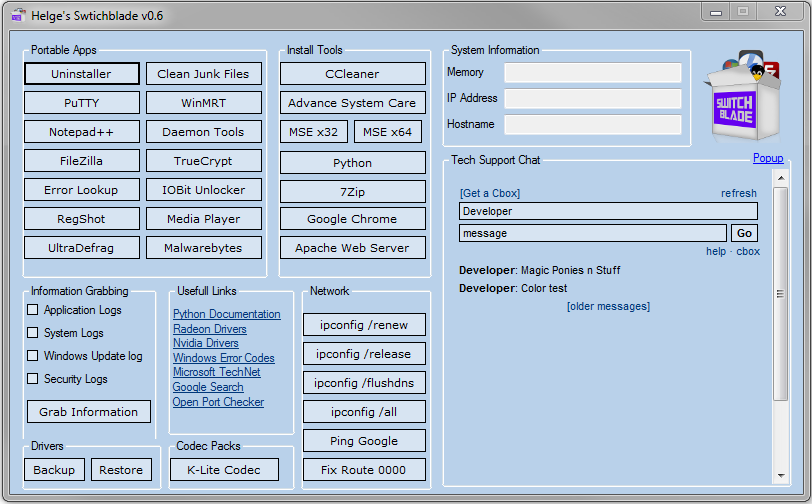The width and height of the screenshot is (812, 504).
Task: Open PuTTY from Portable Apps
Action: pyautogui.click(x=82, y=103)
